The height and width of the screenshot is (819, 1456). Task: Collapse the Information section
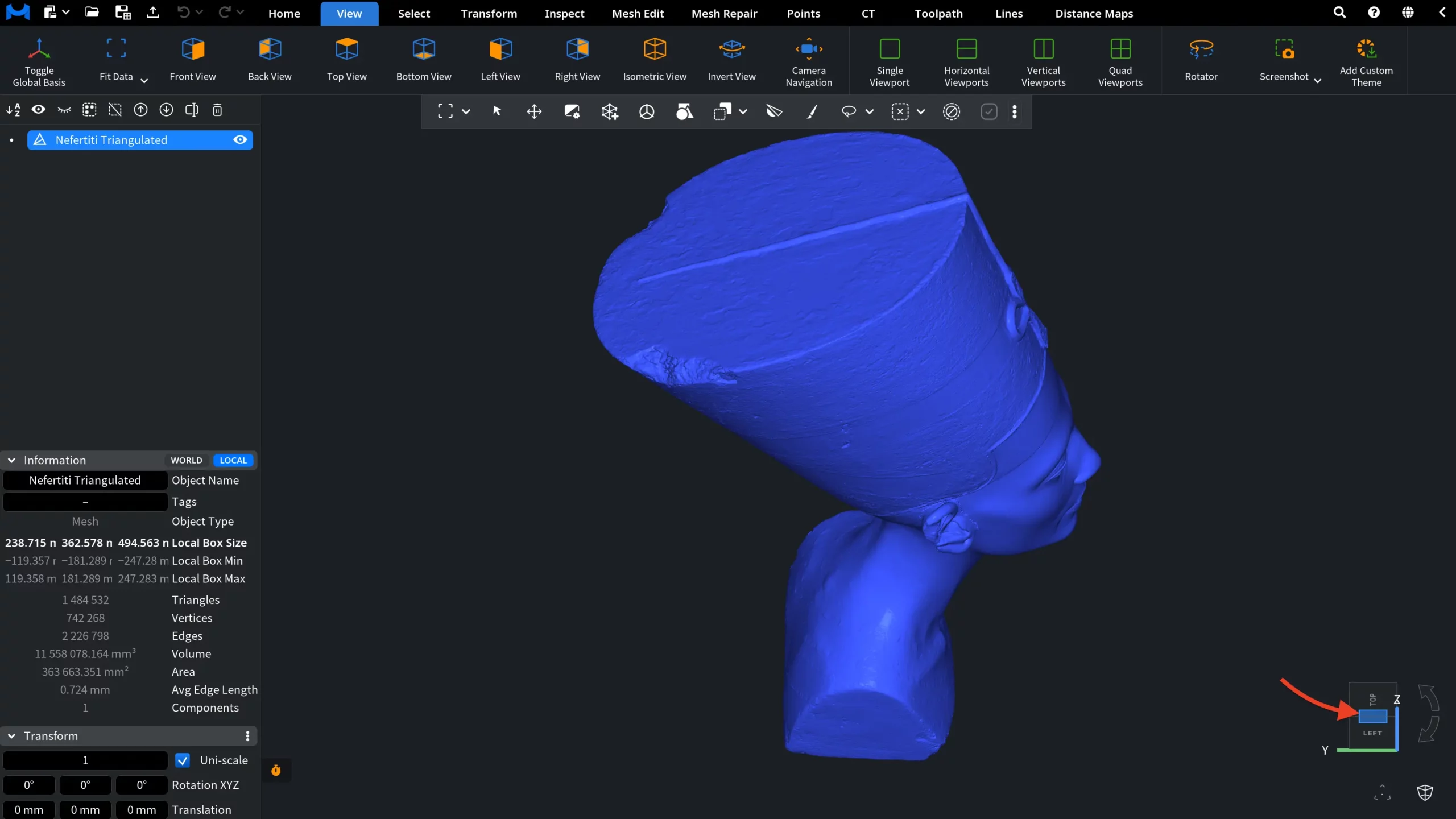point(11,460)
